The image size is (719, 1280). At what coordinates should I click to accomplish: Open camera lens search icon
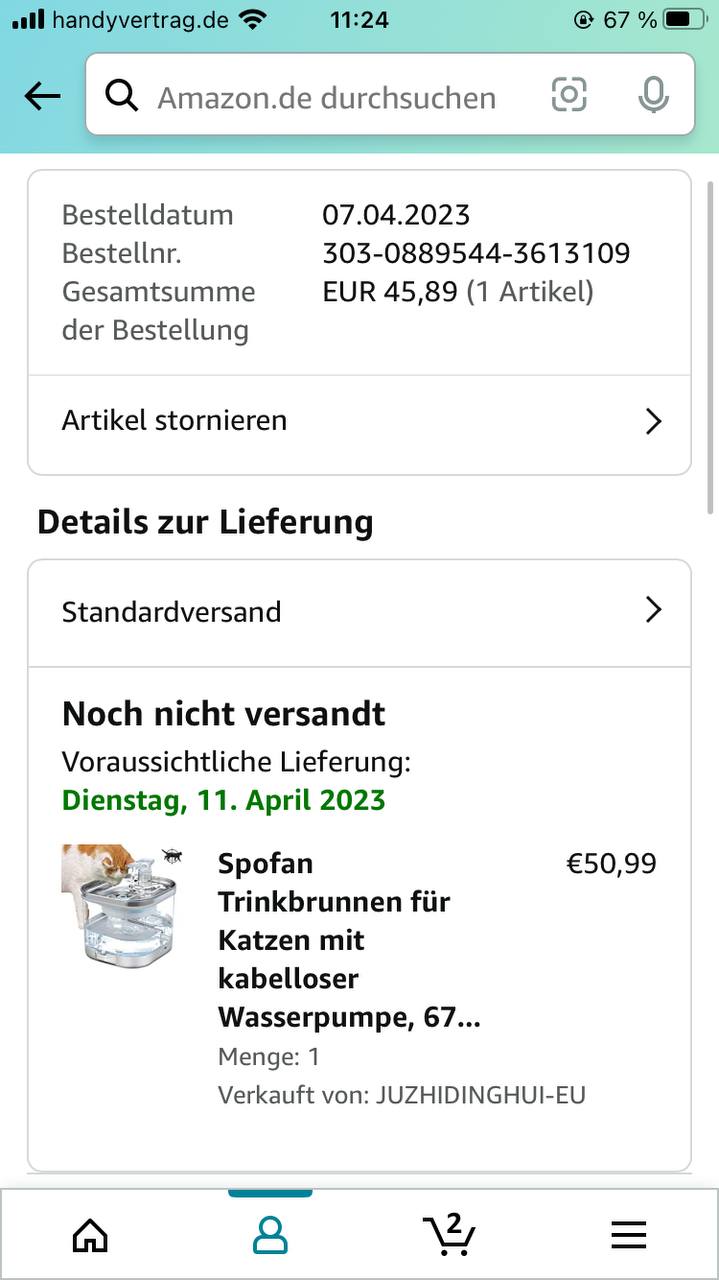pyautogui.click(x=569, y=95)
